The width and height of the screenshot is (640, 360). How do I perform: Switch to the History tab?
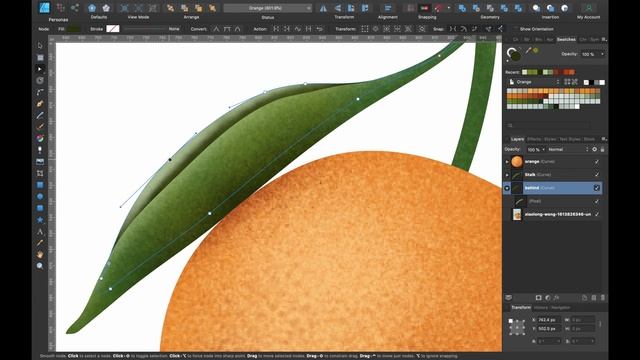click(x=540, y=308)
